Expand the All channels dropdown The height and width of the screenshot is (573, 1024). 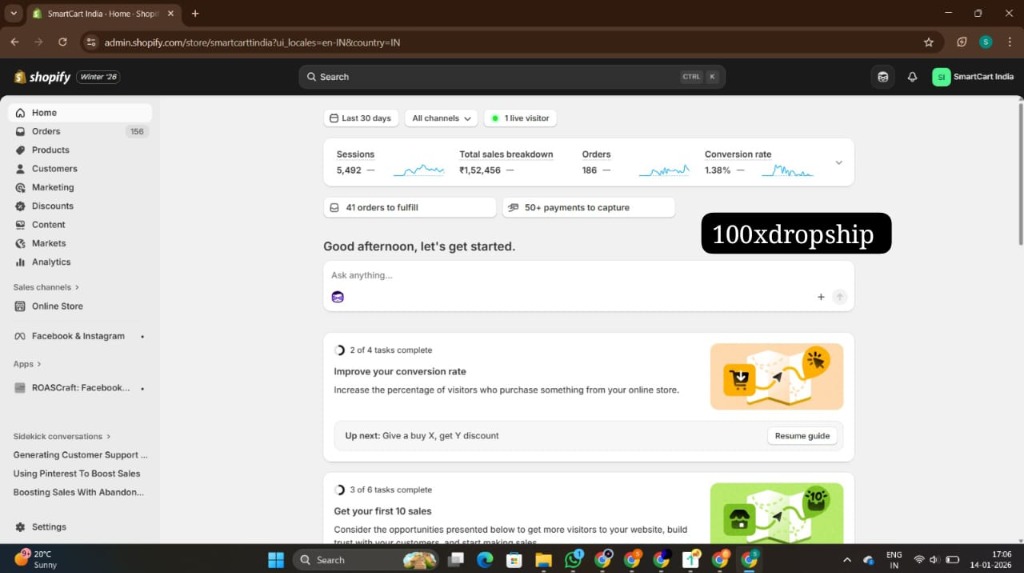pos(441,118)
